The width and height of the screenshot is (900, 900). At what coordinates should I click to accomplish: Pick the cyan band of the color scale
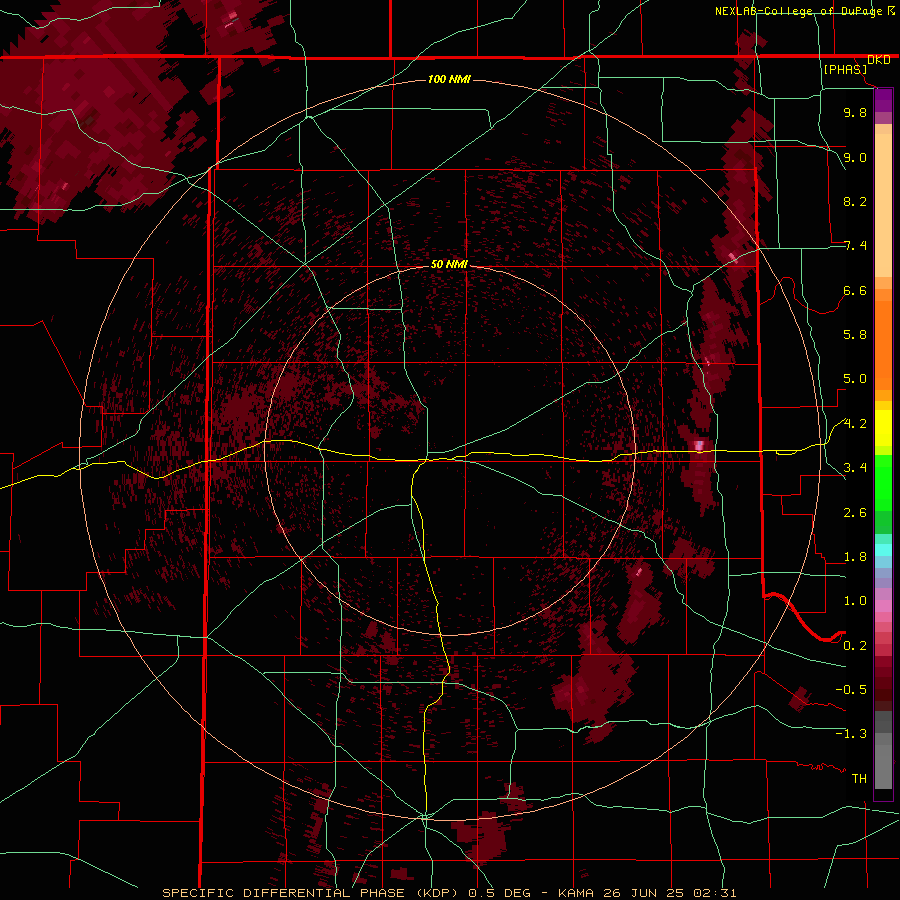pos(883,550)
